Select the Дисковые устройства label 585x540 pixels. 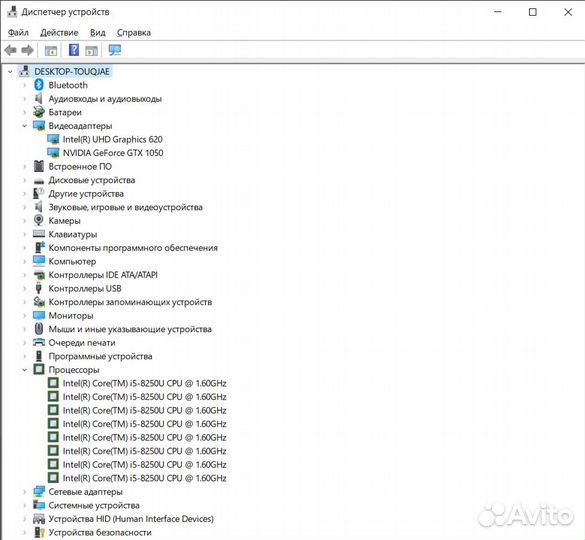tap(91, 180)
